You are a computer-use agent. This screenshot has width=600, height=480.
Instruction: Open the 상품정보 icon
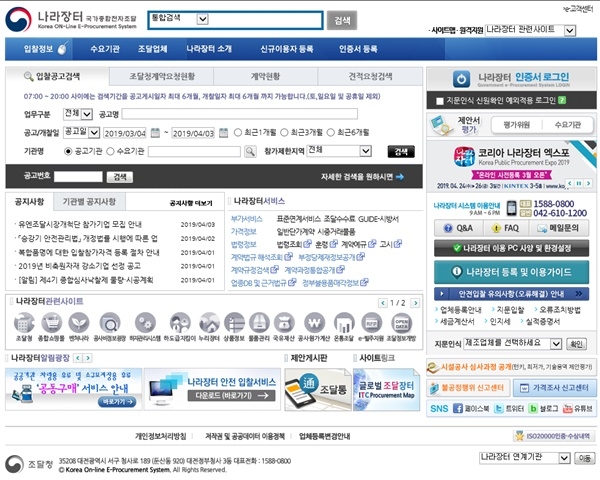tap(234, 323)
